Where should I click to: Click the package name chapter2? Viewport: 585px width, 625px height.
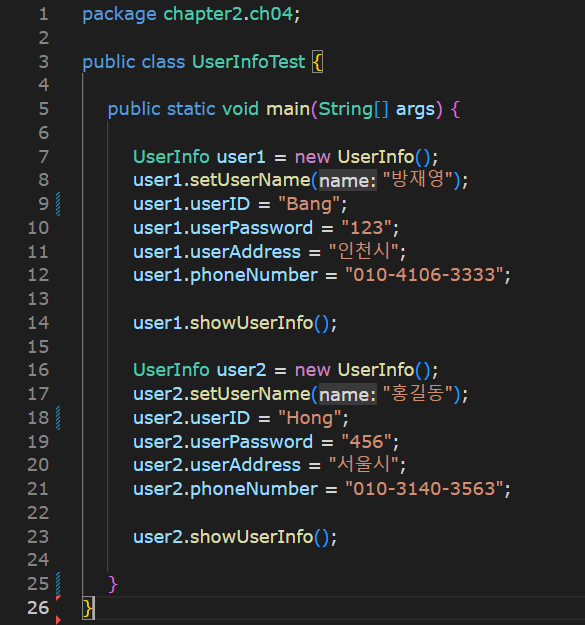point(203,15)
